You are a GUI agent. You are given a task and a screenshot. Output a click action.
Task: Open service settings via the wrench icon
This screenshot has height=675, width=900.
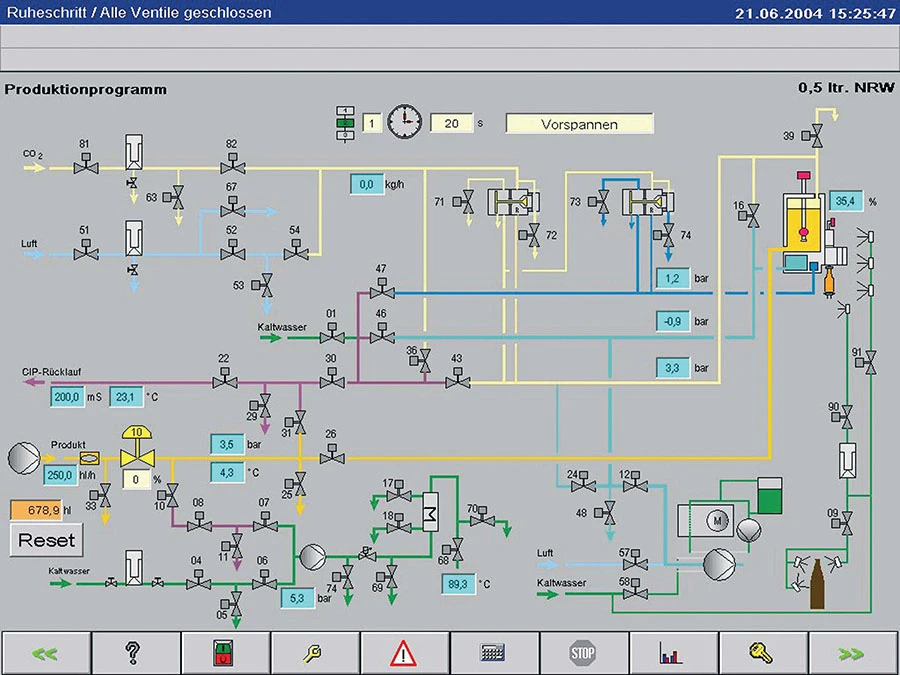314,653
